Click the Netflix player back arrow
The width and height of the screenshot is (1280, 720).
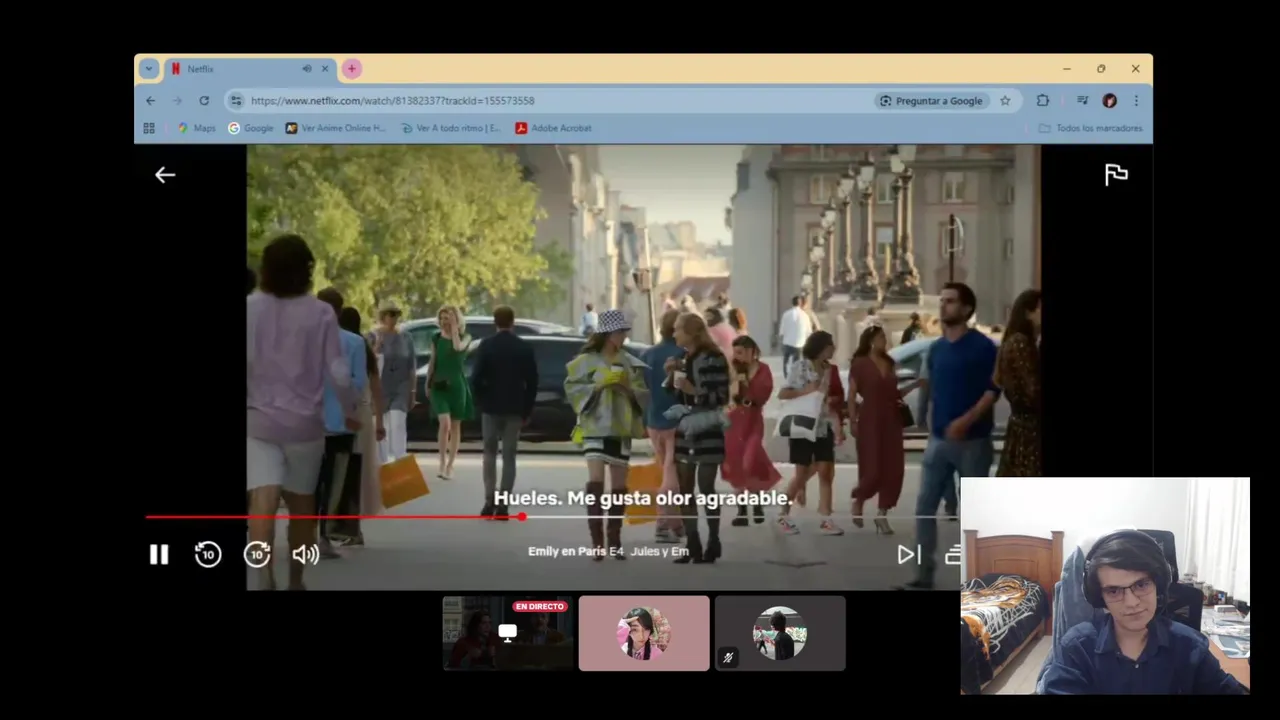coord(165,175)
